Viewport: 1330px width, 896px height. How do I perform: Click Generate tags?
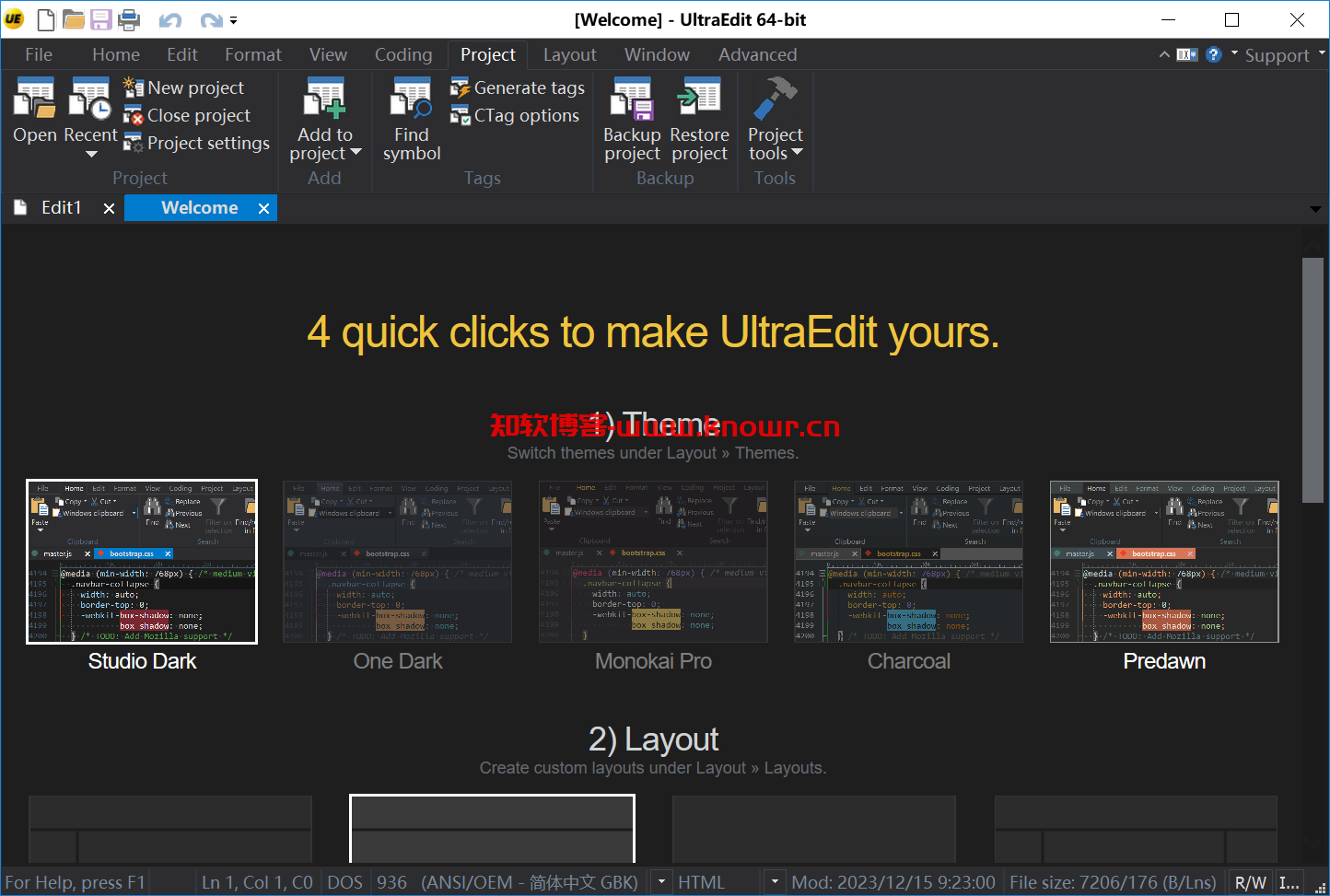click(517, 87)
